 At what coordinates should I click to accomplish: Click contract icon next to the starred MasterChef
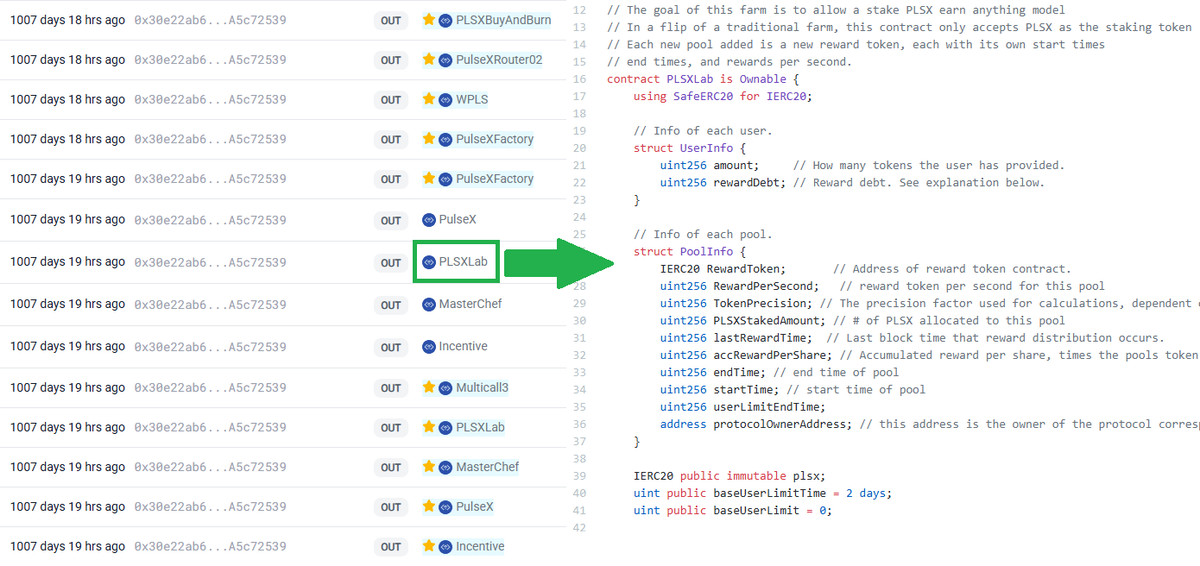pos(446,467)
